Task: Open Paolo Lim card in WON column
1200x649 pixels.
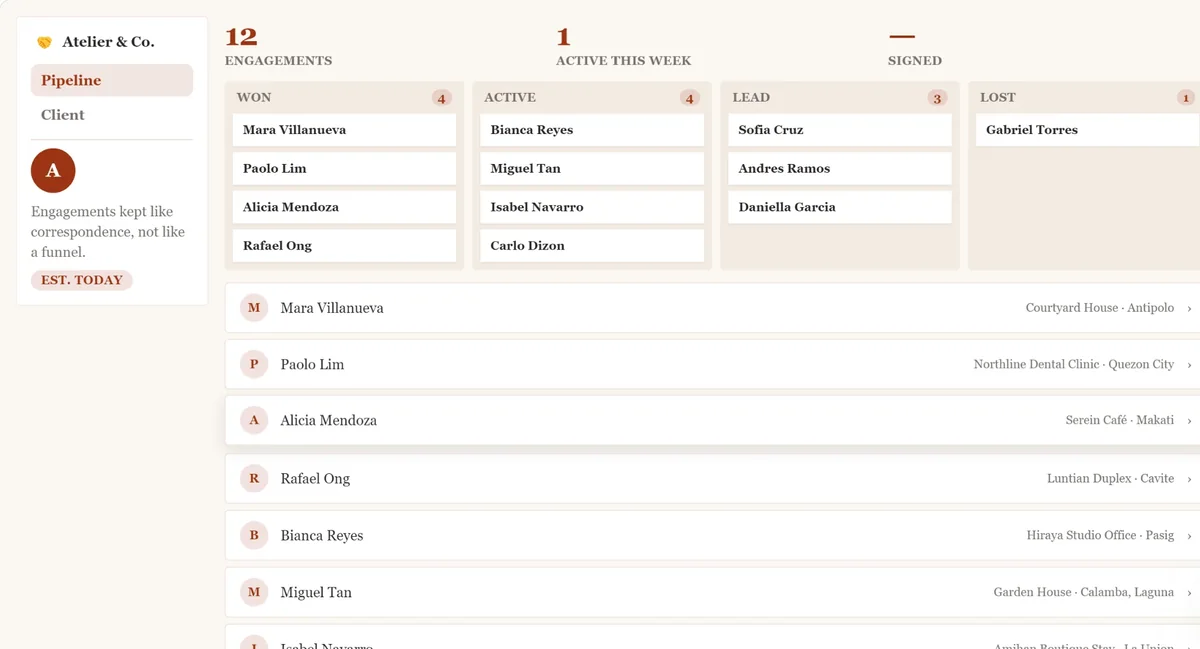Action: [x=344, y=168]
